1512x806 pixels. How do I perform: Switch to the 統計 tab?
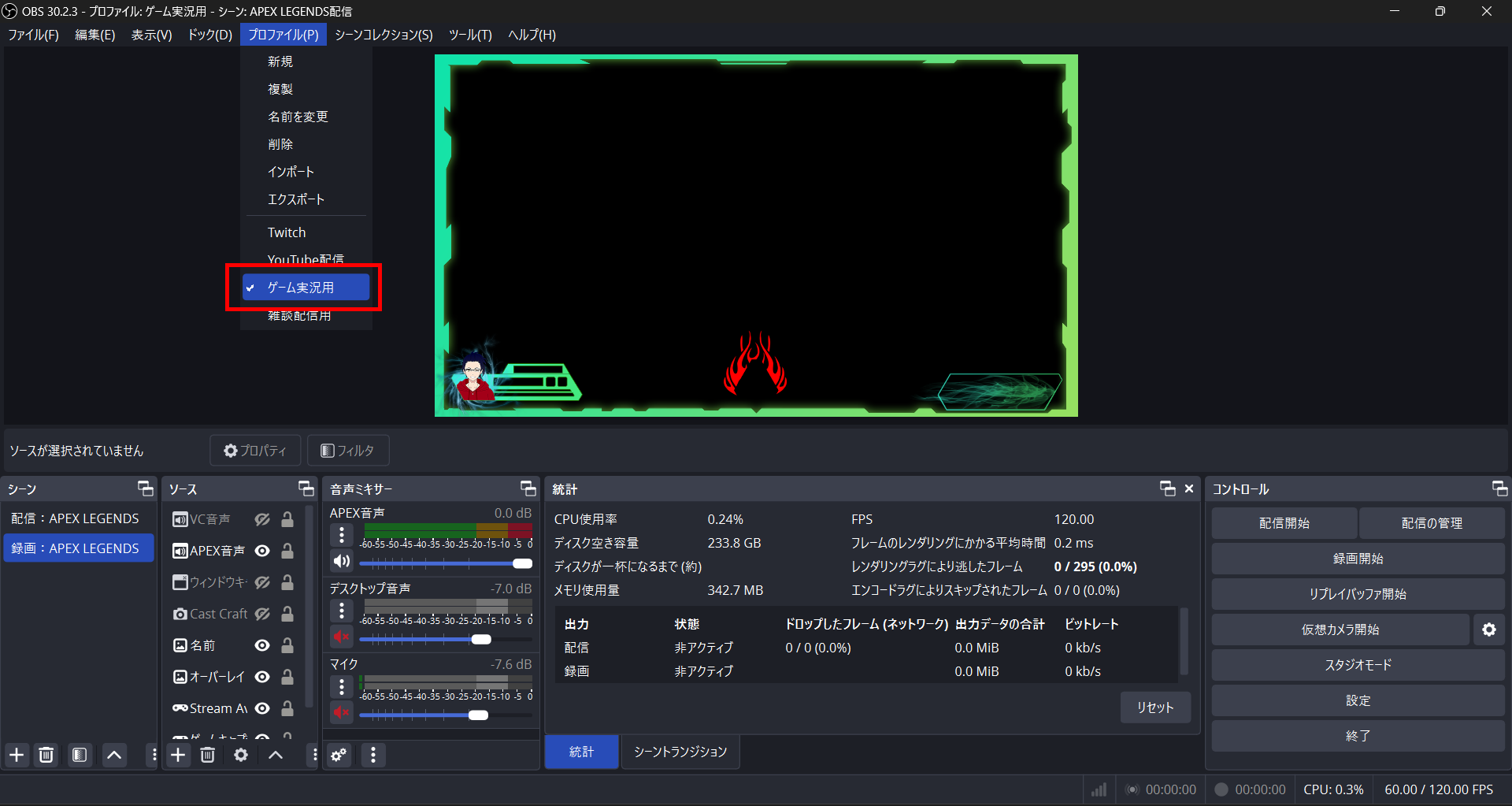[582, 752]
